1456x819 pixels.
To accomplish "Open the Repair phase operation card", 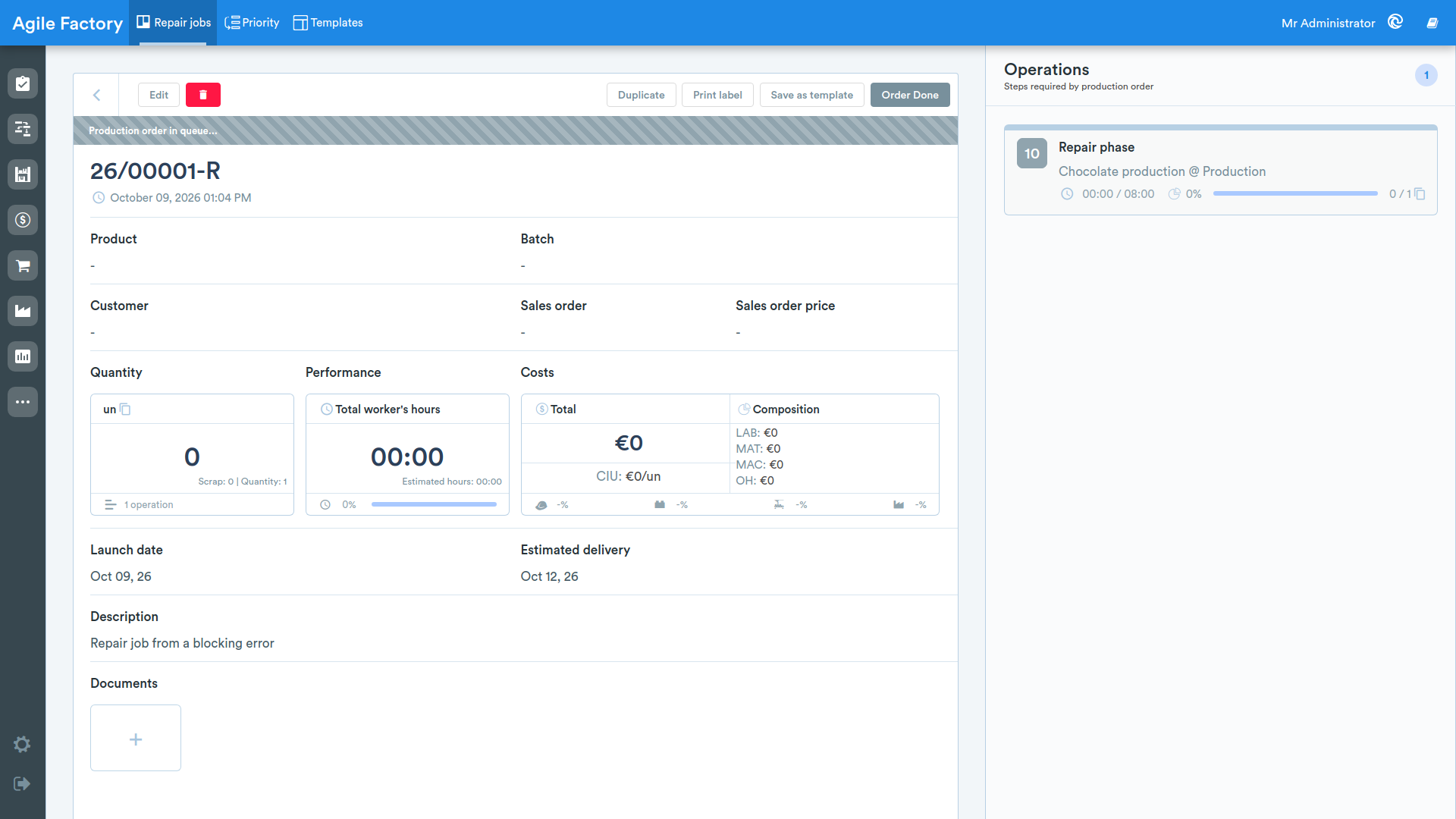I will coord(1221,170).
